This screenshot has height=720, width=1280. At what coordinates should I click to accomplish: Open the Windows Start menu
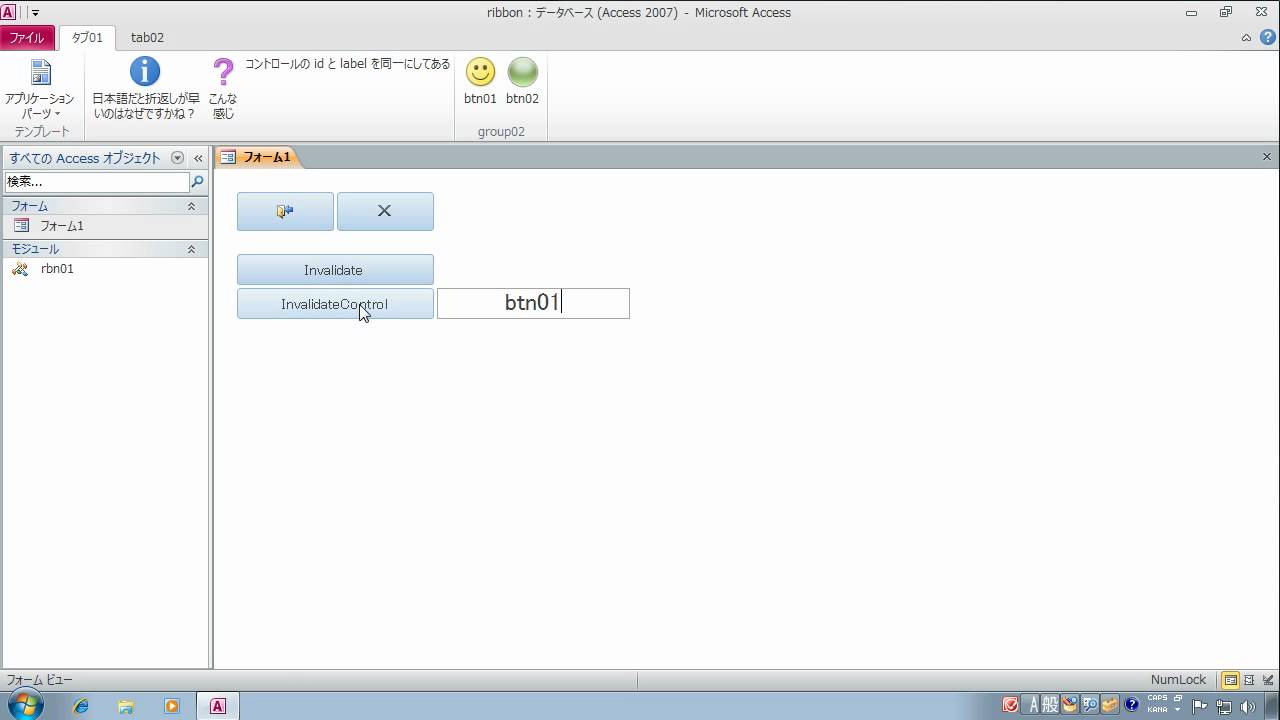click(24, 705)
